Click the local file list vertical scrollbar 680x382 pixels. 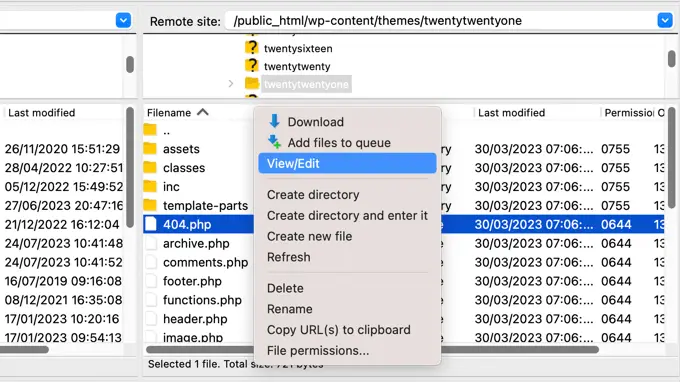click(x=130, y=167)
